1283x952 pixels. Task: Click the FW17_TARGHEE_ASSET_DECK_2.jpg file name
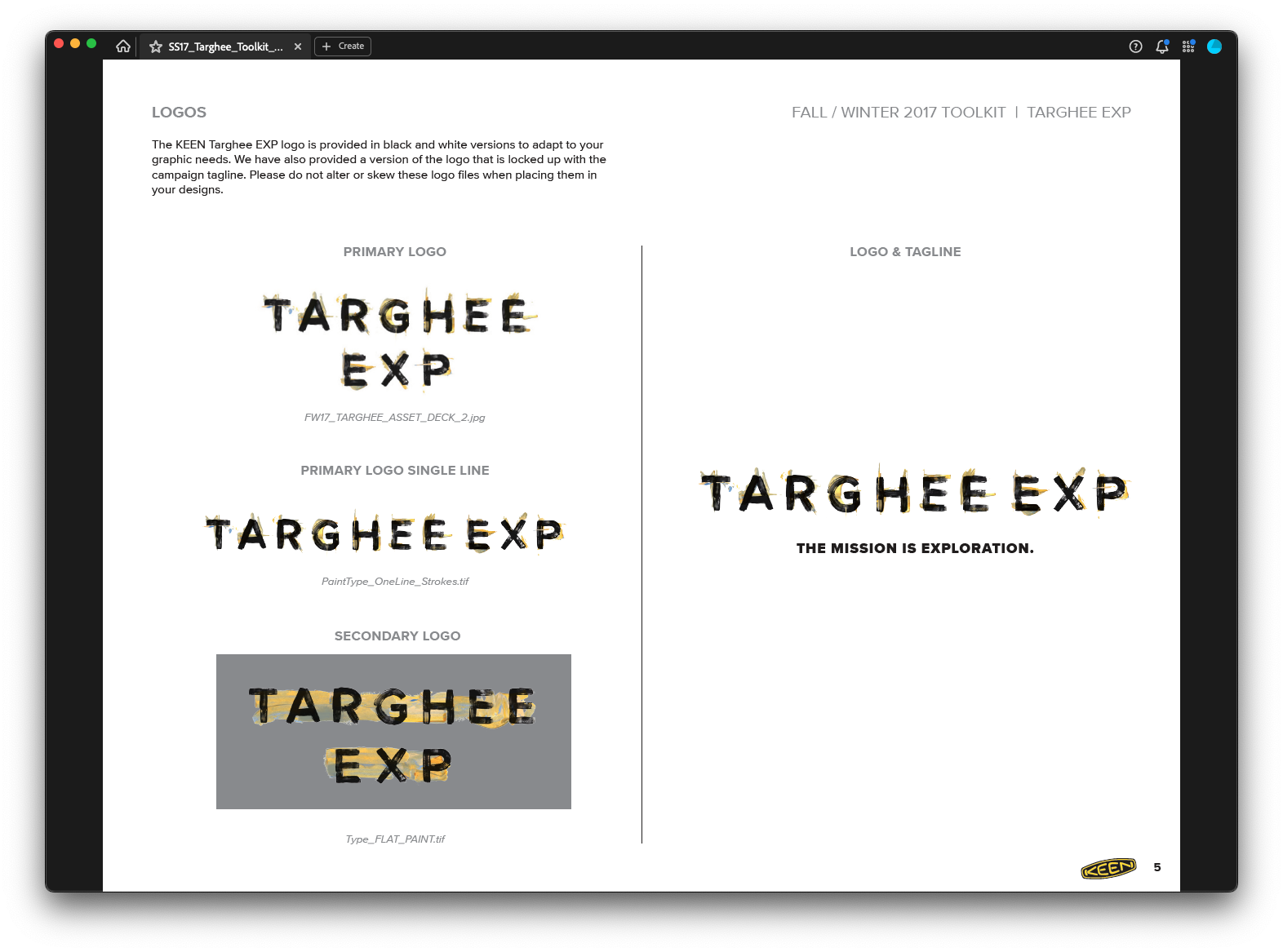tap(395, 418)
